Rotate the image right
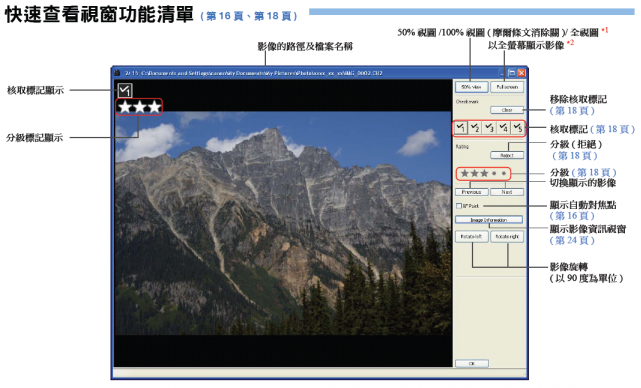The image size is (641, 388). click(507, 237)
